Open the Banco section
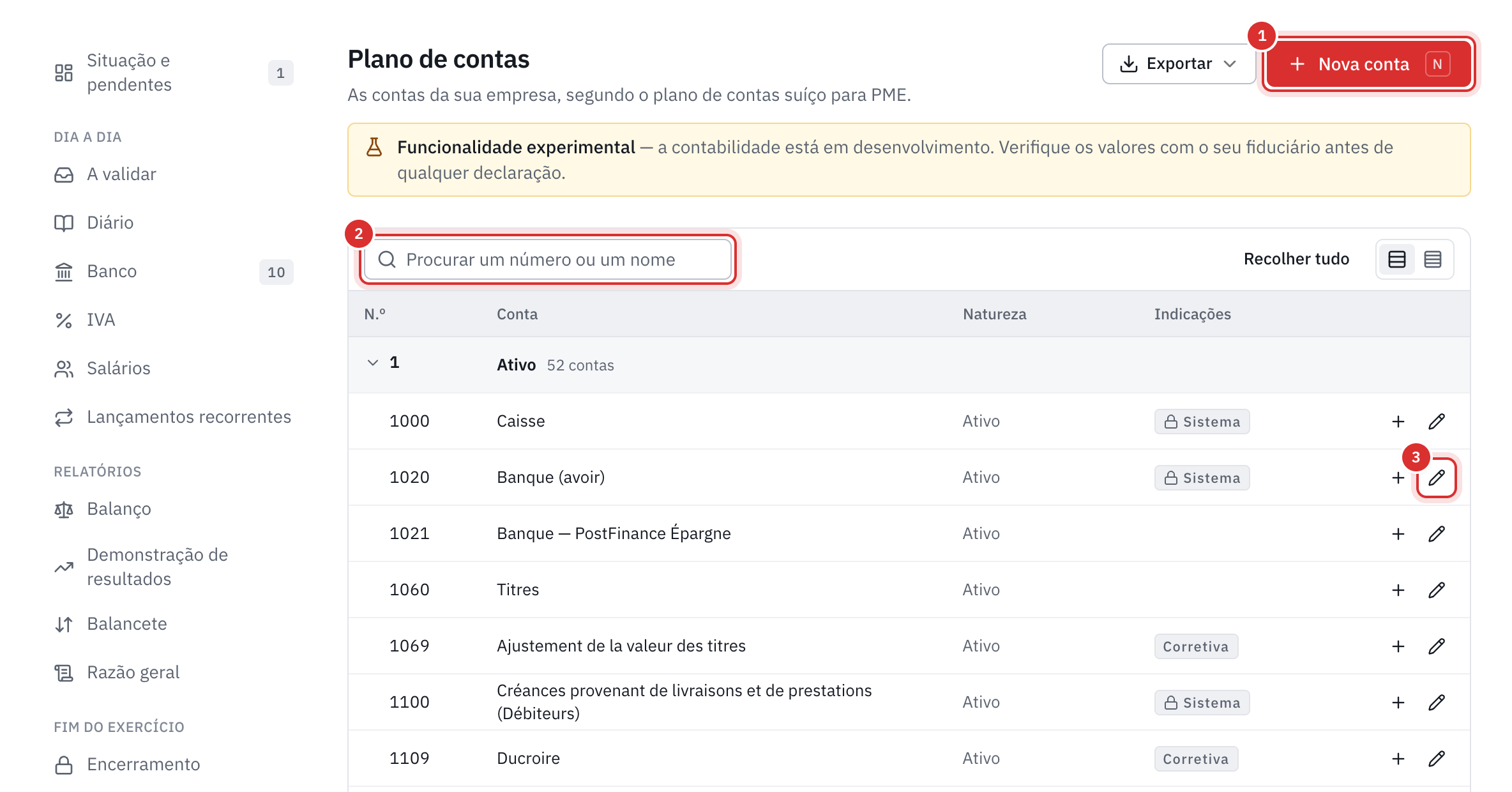Viewport: 1512px width, 792px height. pos(174,271)
